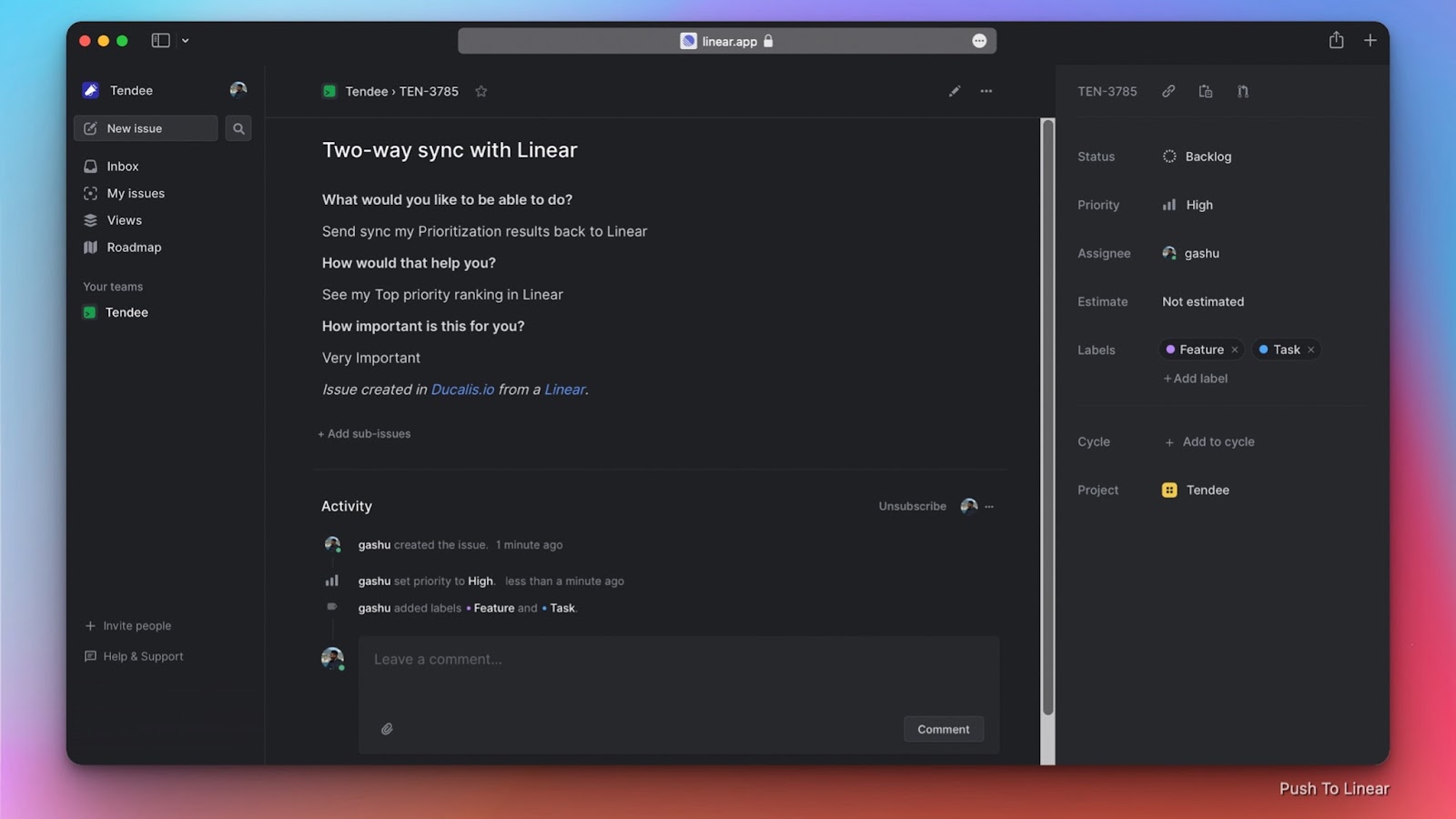This screenshot has height=819, width=1456.
Task: Open Help & Support
Action: coord(134,656)
